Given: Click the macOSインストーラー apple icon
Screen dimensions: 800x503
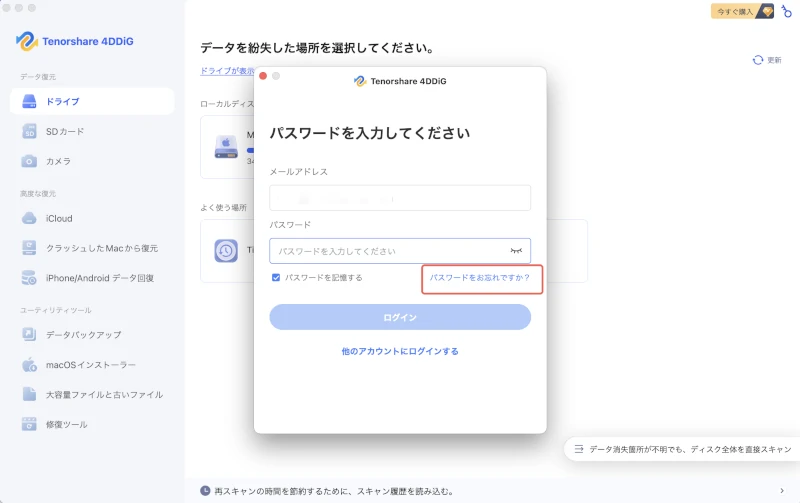Looking at the screenshot, I should click(x=29, y=364).
